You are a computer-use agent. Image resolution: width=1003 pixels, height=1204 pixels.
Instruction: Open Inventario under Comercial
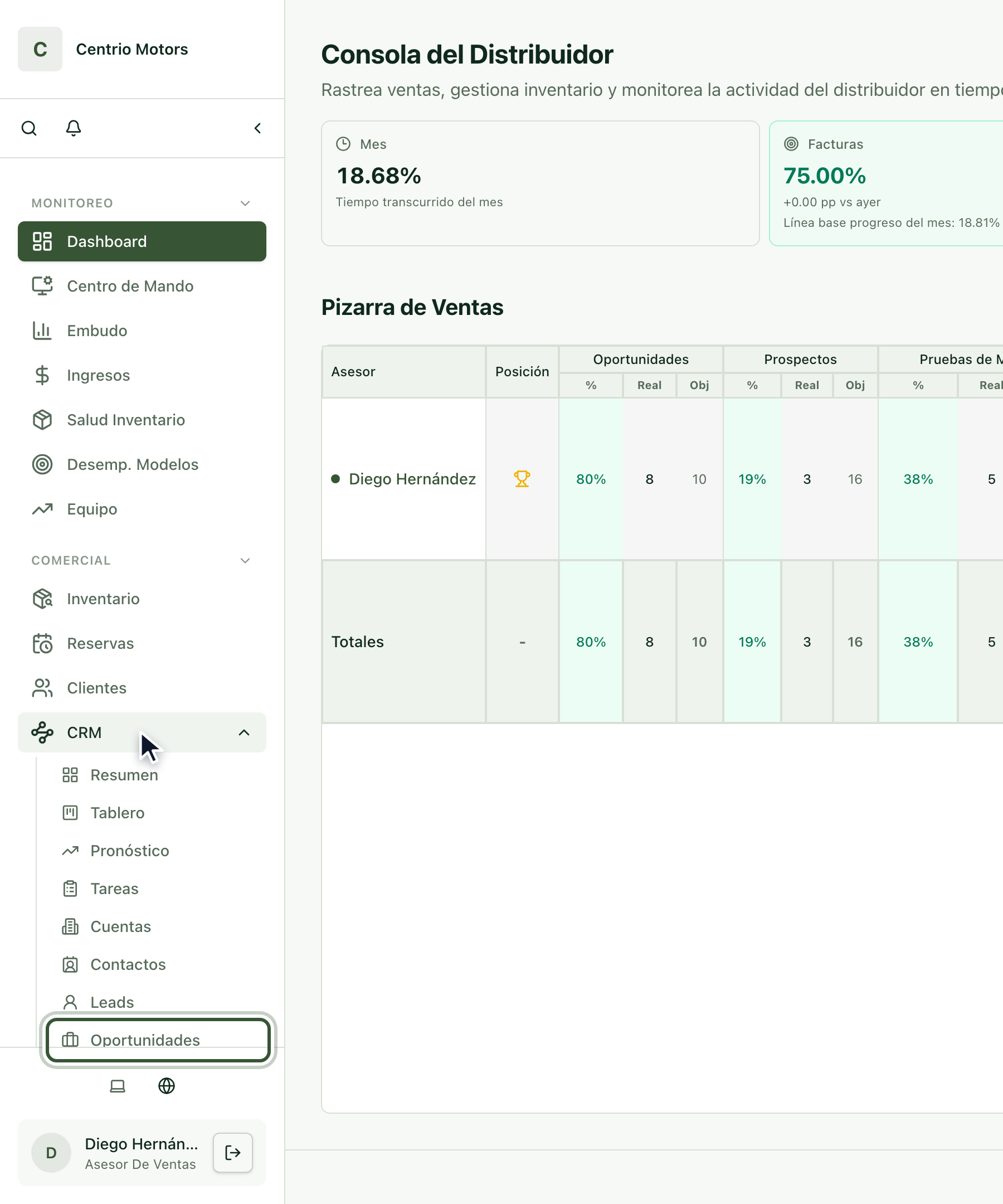(x=142, y=599)
